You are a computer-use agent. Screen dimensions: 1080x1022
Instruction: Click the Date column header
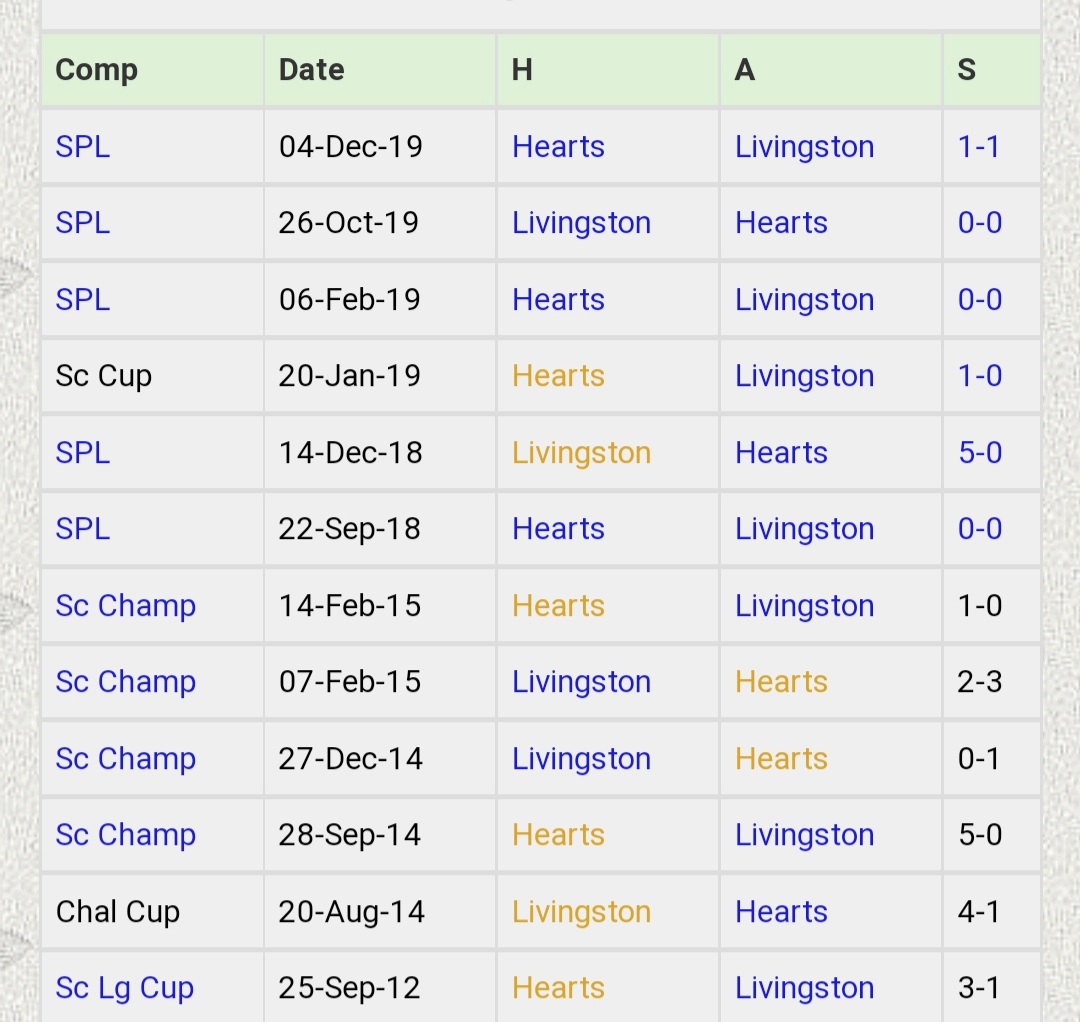[311, 70]
